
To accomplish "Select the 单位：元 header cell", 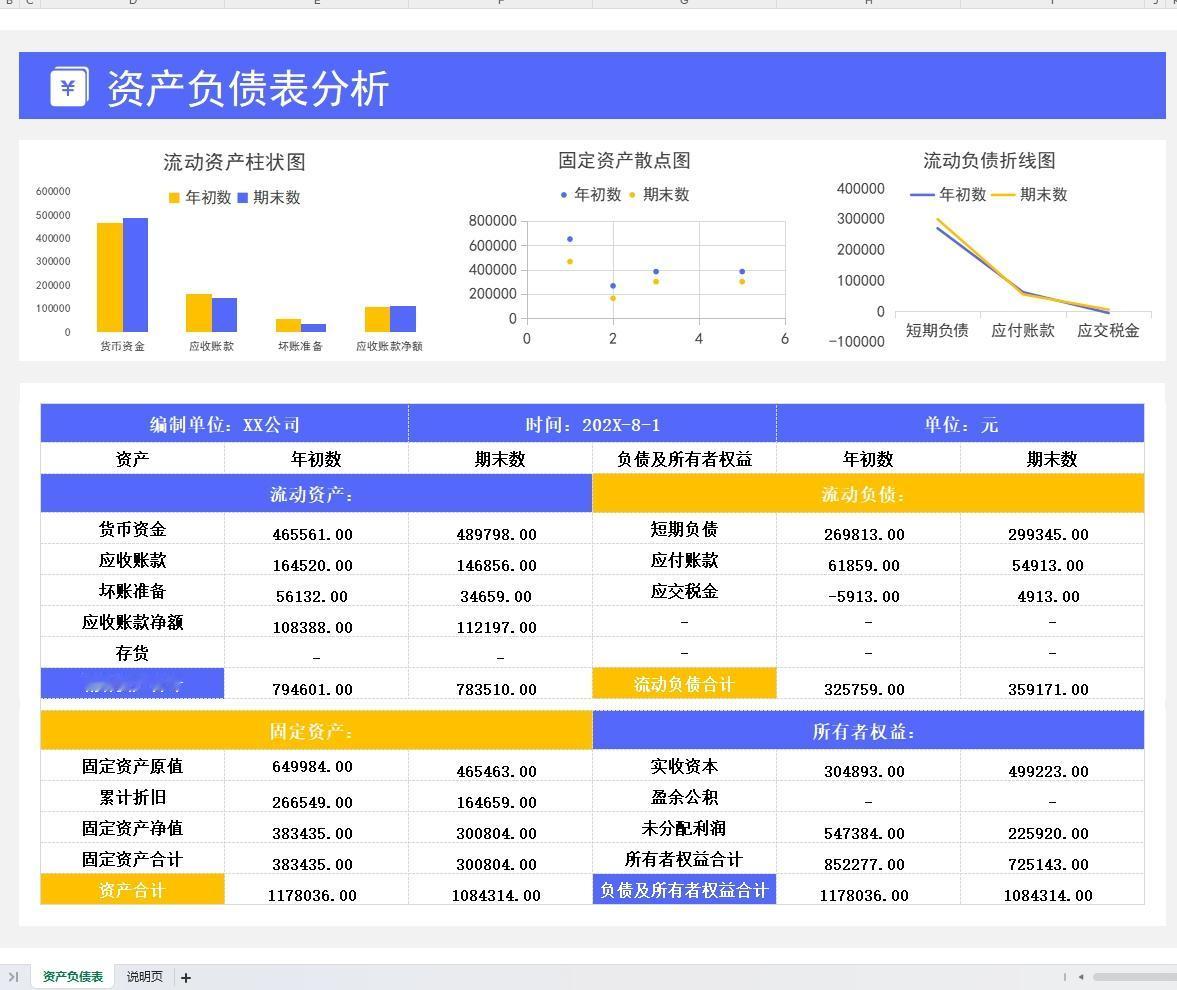I will 961,424.
